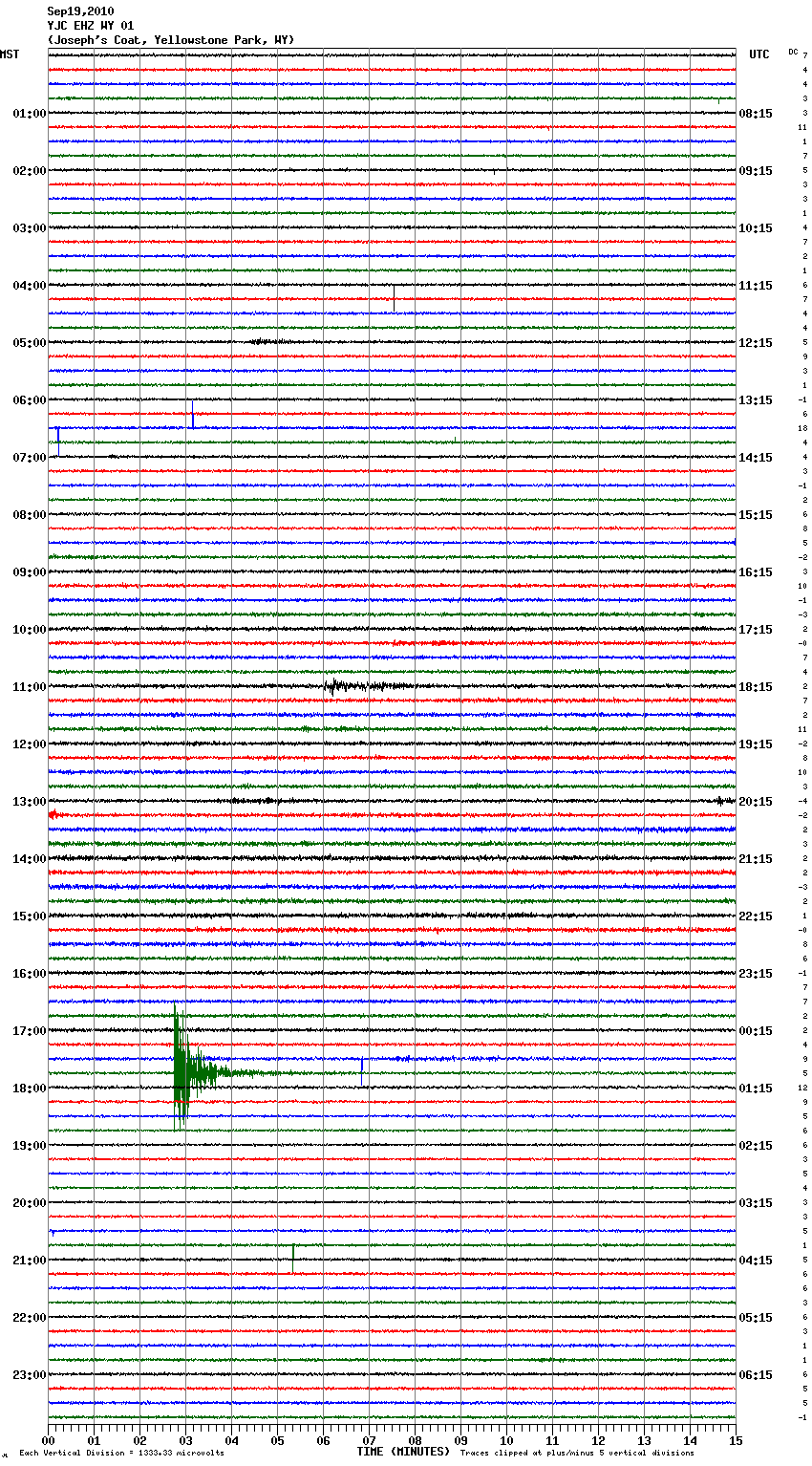Screen dimensions: 812x1466
Task: Click the minute-axis tick label 05
Action: coord(277,1440)
